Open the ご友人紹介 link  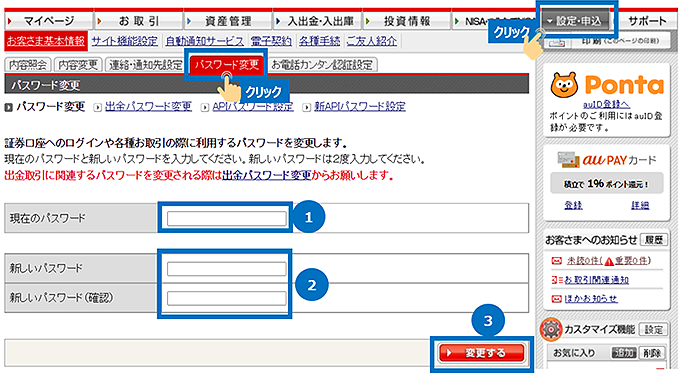click(372, 41)
